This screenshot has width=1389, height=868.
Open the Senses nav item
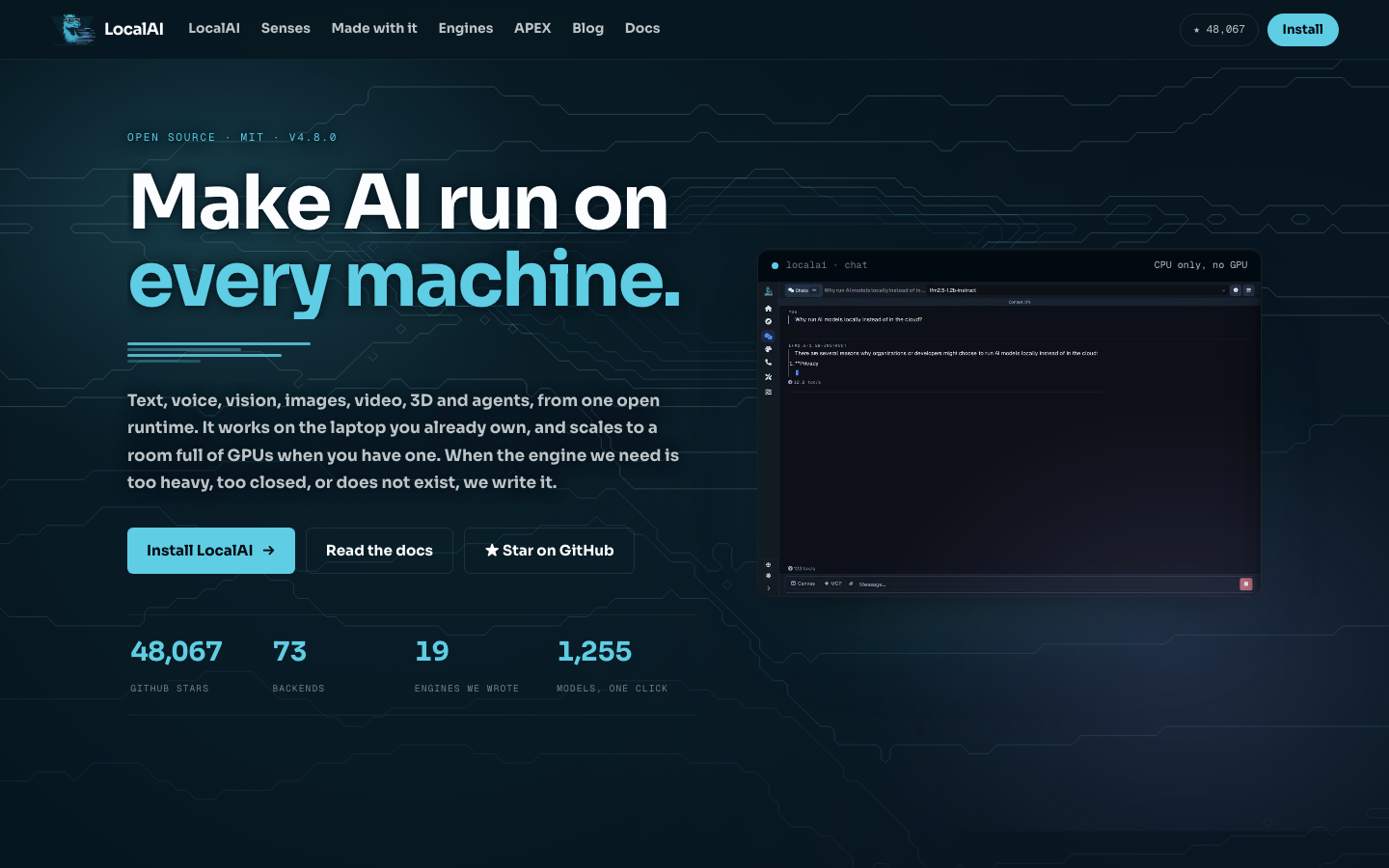[286, 28]
